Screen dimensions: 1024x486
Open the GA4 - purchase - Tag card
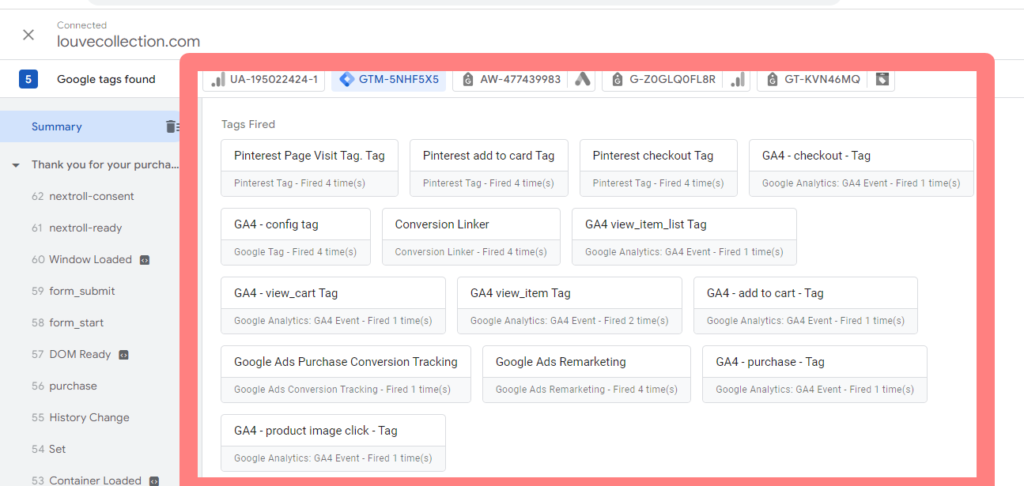(814, 374)
